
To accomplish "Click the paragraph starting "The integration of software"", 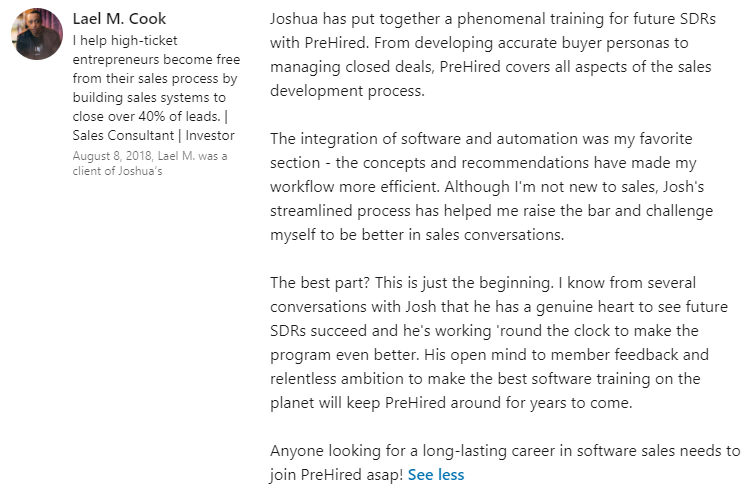I will tap(480, 138).
